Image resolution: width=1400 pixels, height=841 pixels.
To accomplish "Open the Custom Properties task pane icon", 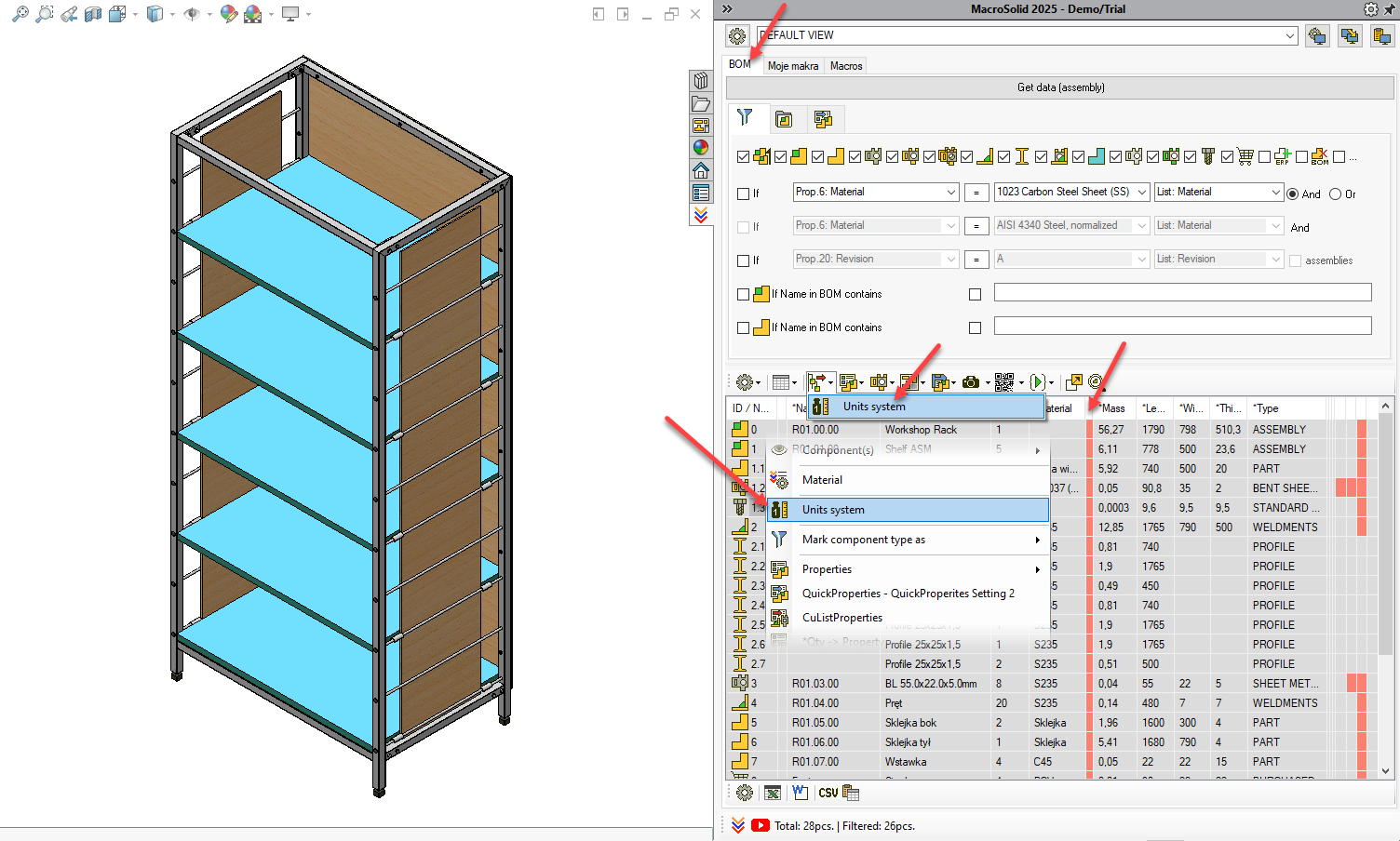I will (x=701, y=193).
